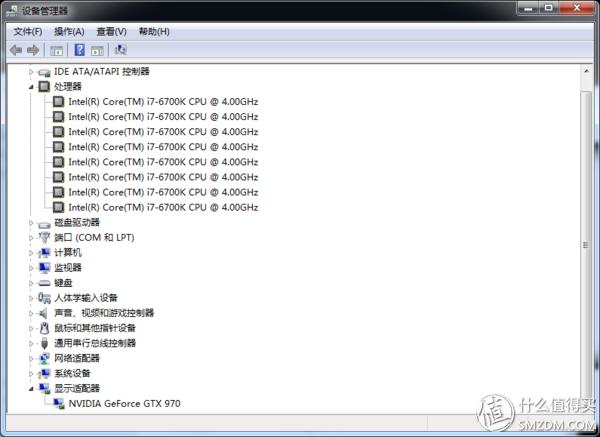The width and height of the screenshot is (600, 437).
Task: Expand the 通用串行总线控制器 node
Action: tap(31, 344)
